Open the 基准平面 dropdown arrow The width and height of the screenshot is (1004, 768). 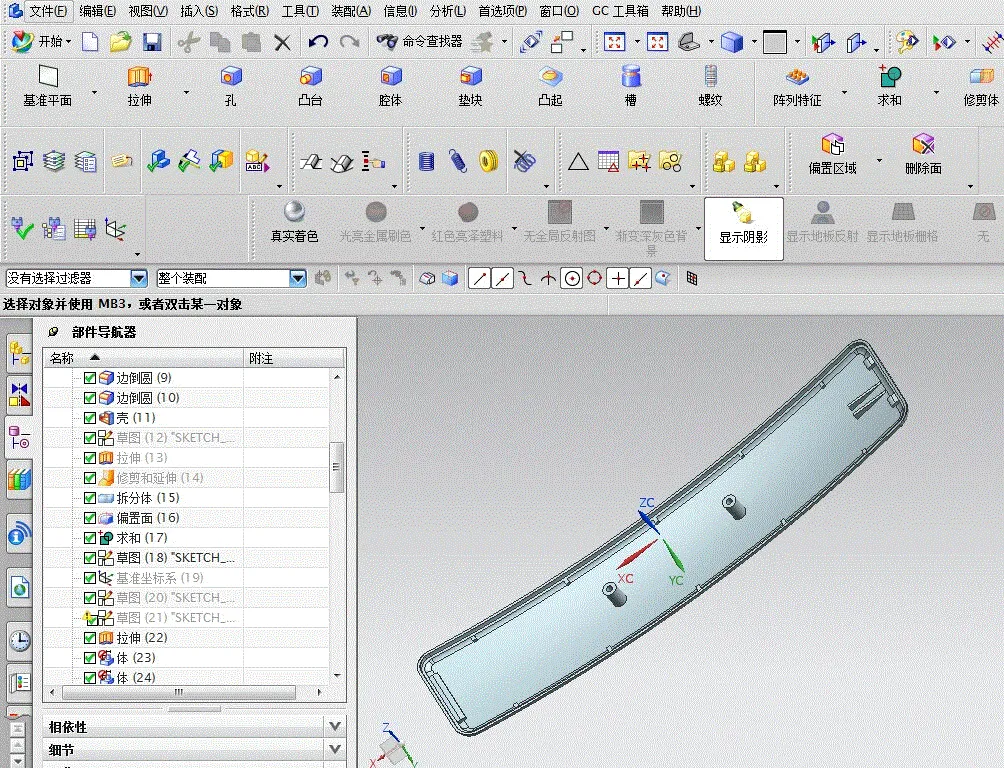pos(94,92)
